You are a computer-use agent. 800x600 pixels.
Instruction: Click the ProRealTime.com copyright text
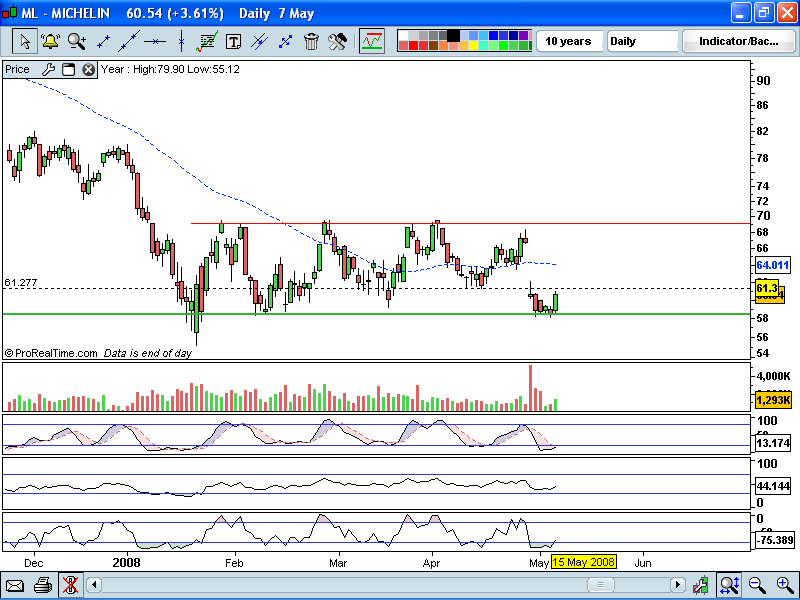(51, 353)
